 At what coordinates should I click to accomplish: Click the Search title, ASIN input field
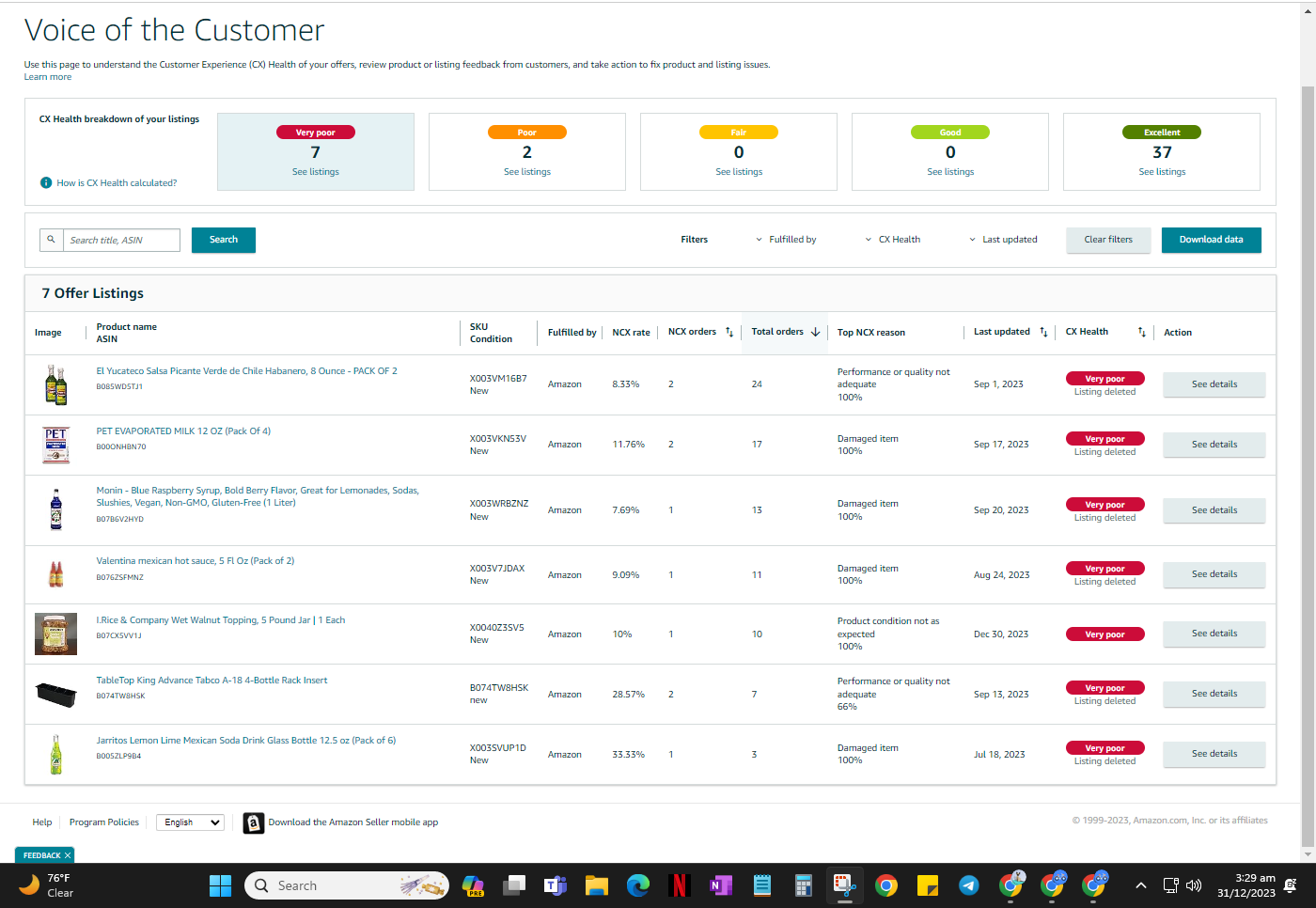click(x=121, y=240)
